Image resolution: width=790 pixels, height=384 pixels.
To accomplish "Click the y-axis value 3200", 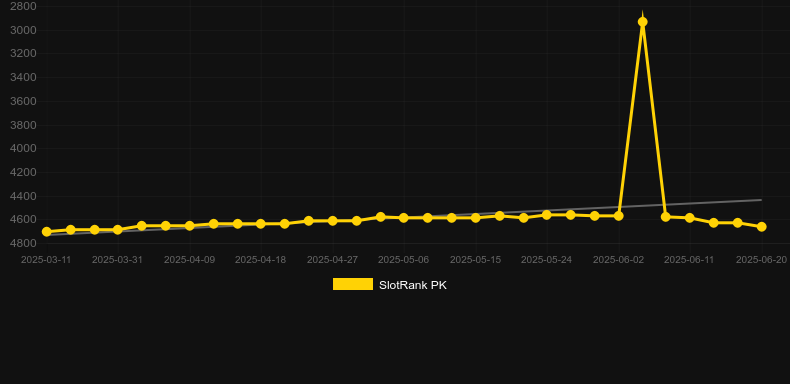I will pos(23,53).
